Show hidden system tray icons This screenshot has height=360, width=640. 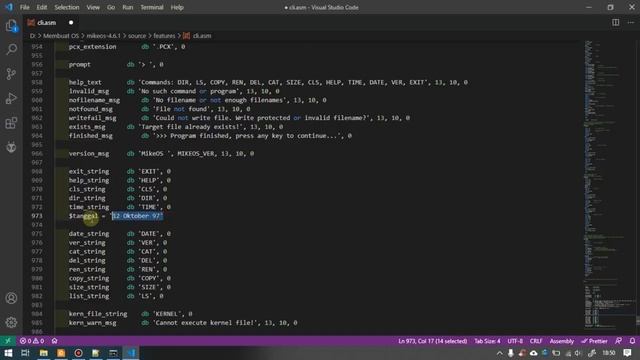coord(500,353)
